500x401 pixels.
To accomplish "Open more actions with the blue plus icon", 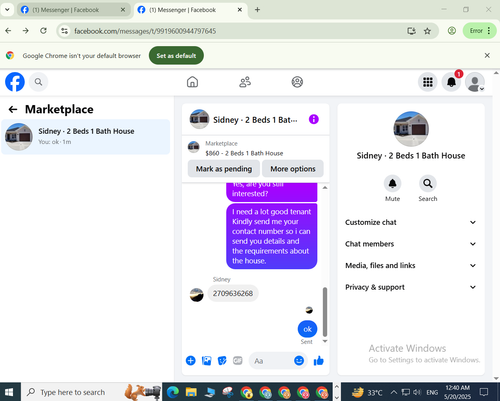I will 191,360.
